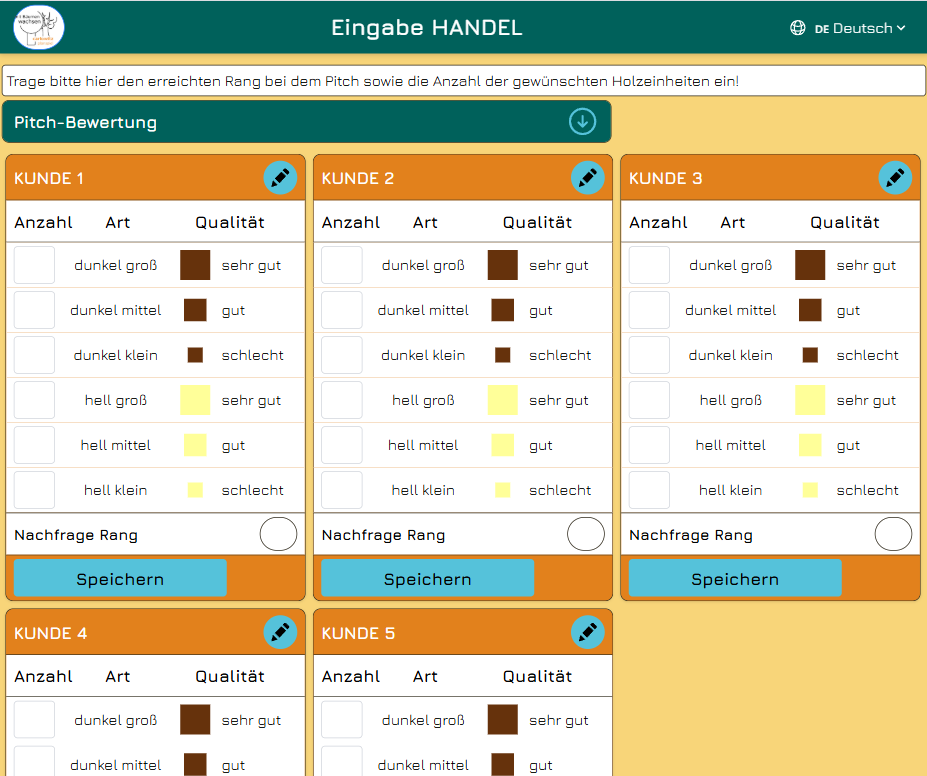
Task: Save Kunde 3 with Speichern button
Action: 735,579
